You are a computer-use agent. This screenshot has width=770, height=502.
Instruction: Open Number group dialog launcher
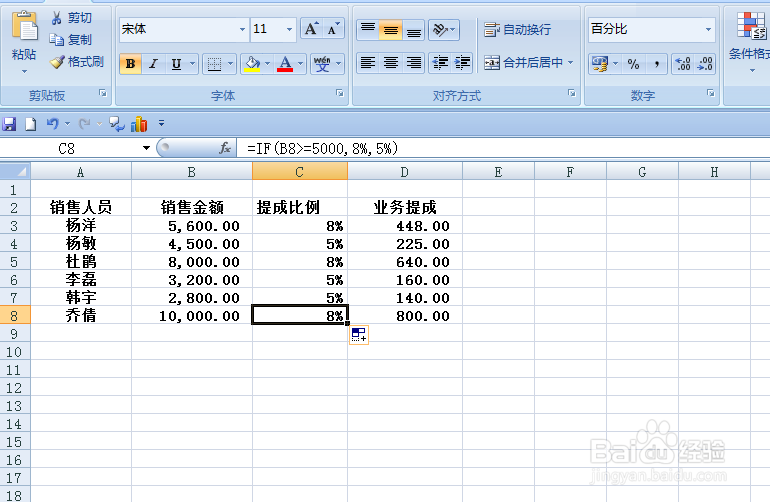click(x=711, y=93)
